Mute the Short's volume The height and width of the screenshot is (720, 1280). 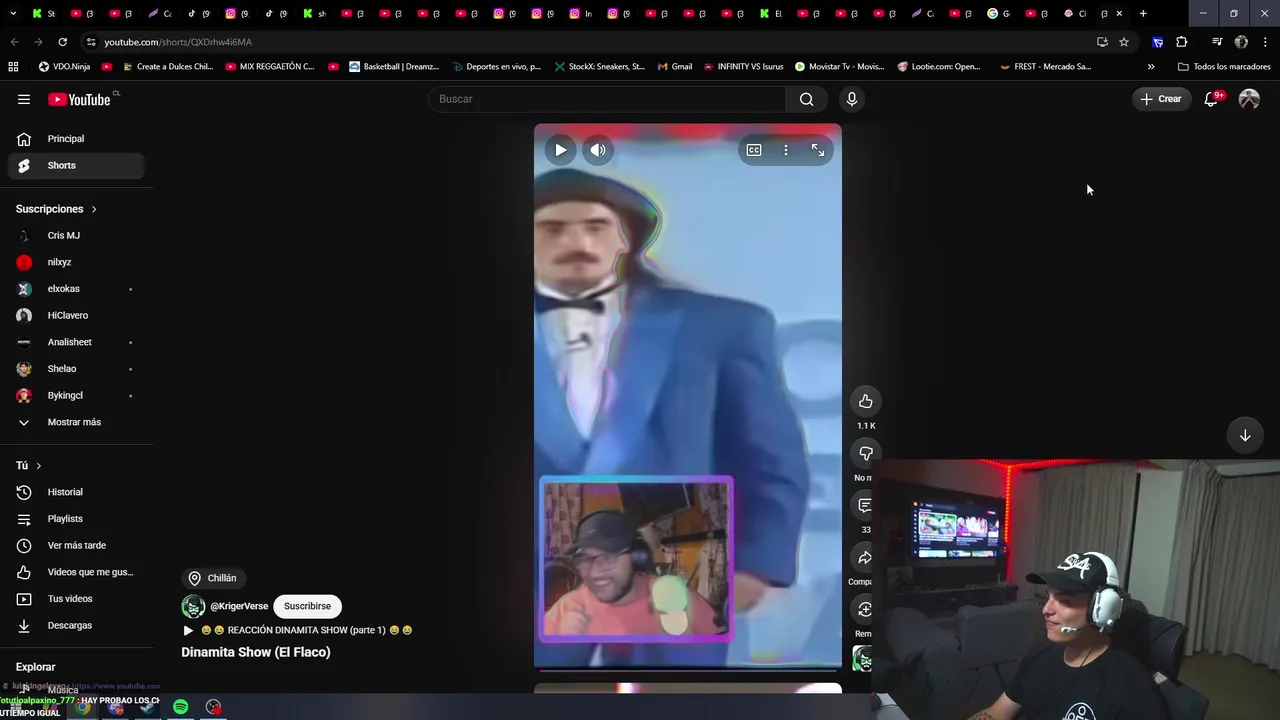pos(597,150)
